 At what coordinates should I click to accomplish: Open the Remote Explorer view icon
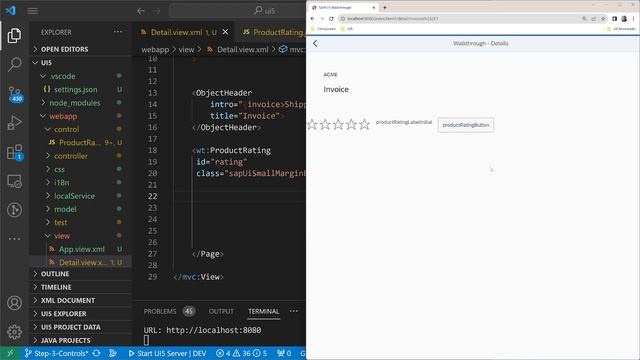(x=14, y=181)
